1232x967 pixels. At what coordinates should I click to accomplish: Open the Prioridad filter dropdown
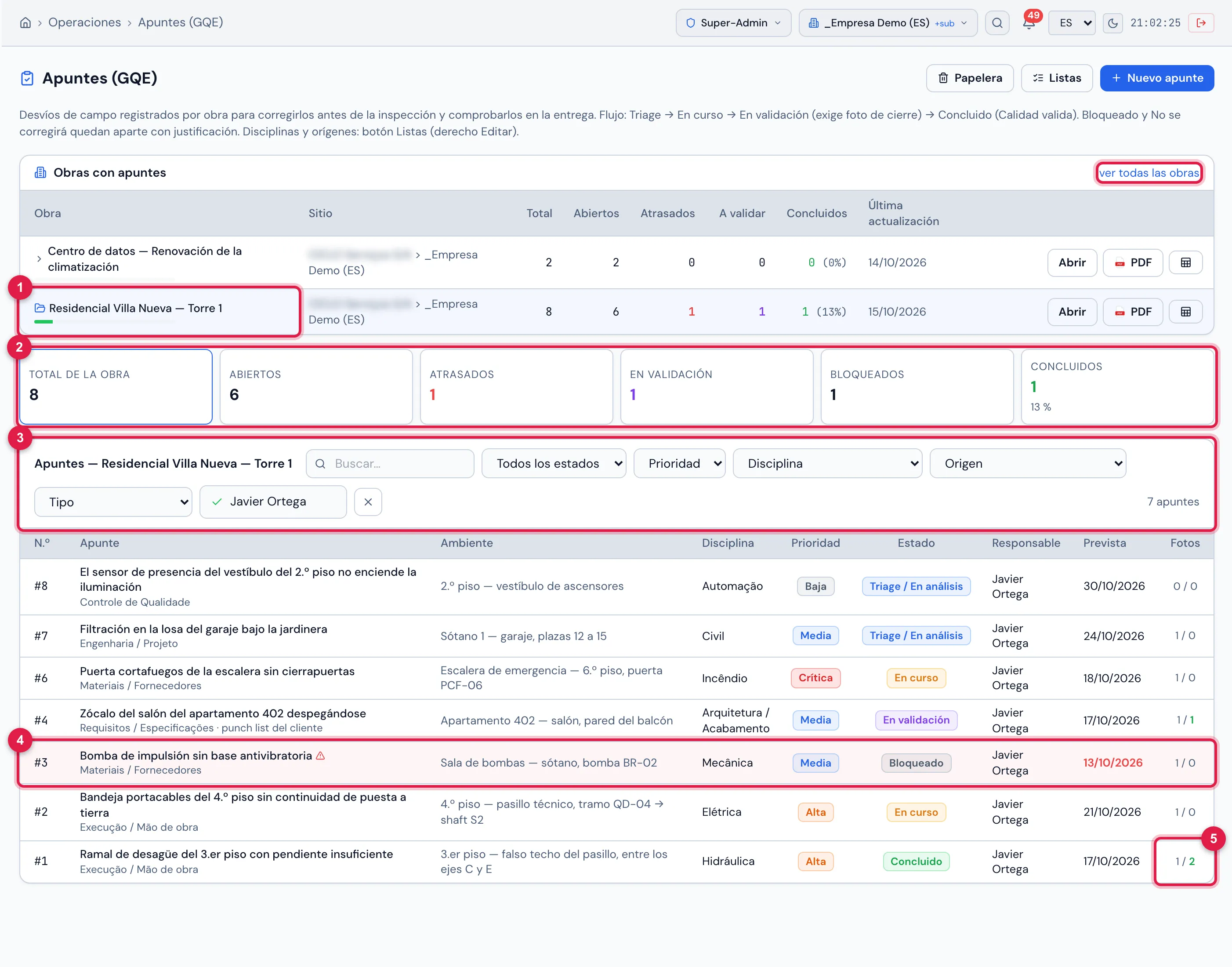(x=679, y=464)
